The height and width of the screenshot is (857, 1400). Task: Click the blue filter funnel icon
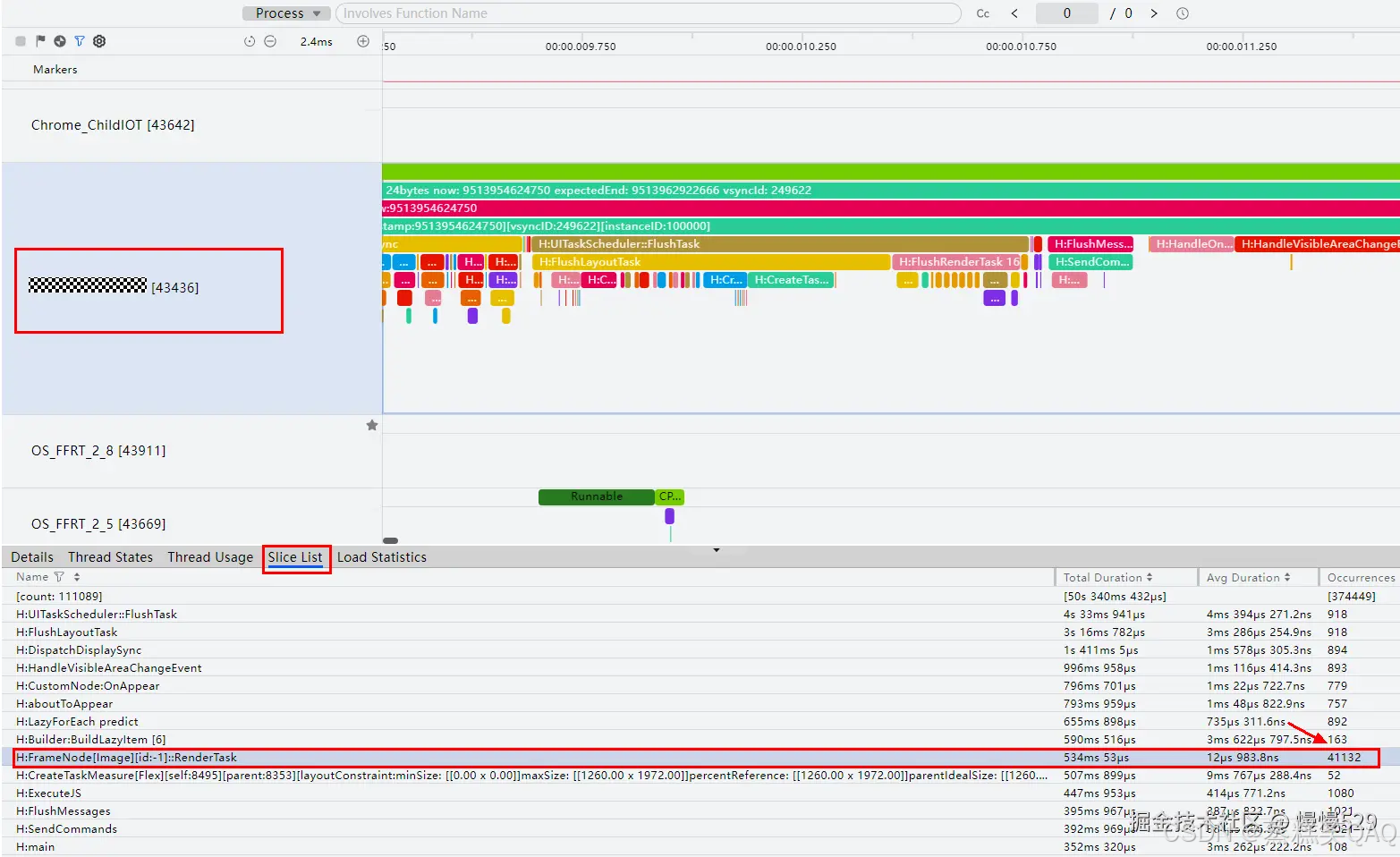click(x=80, y=41)
